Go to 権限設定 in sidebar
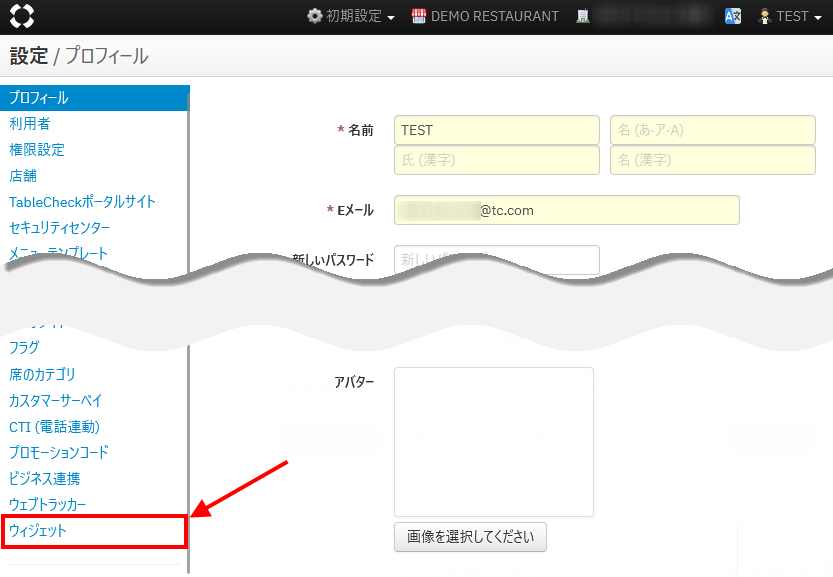This screenshot has height=577, width=833. click(37, 150)
